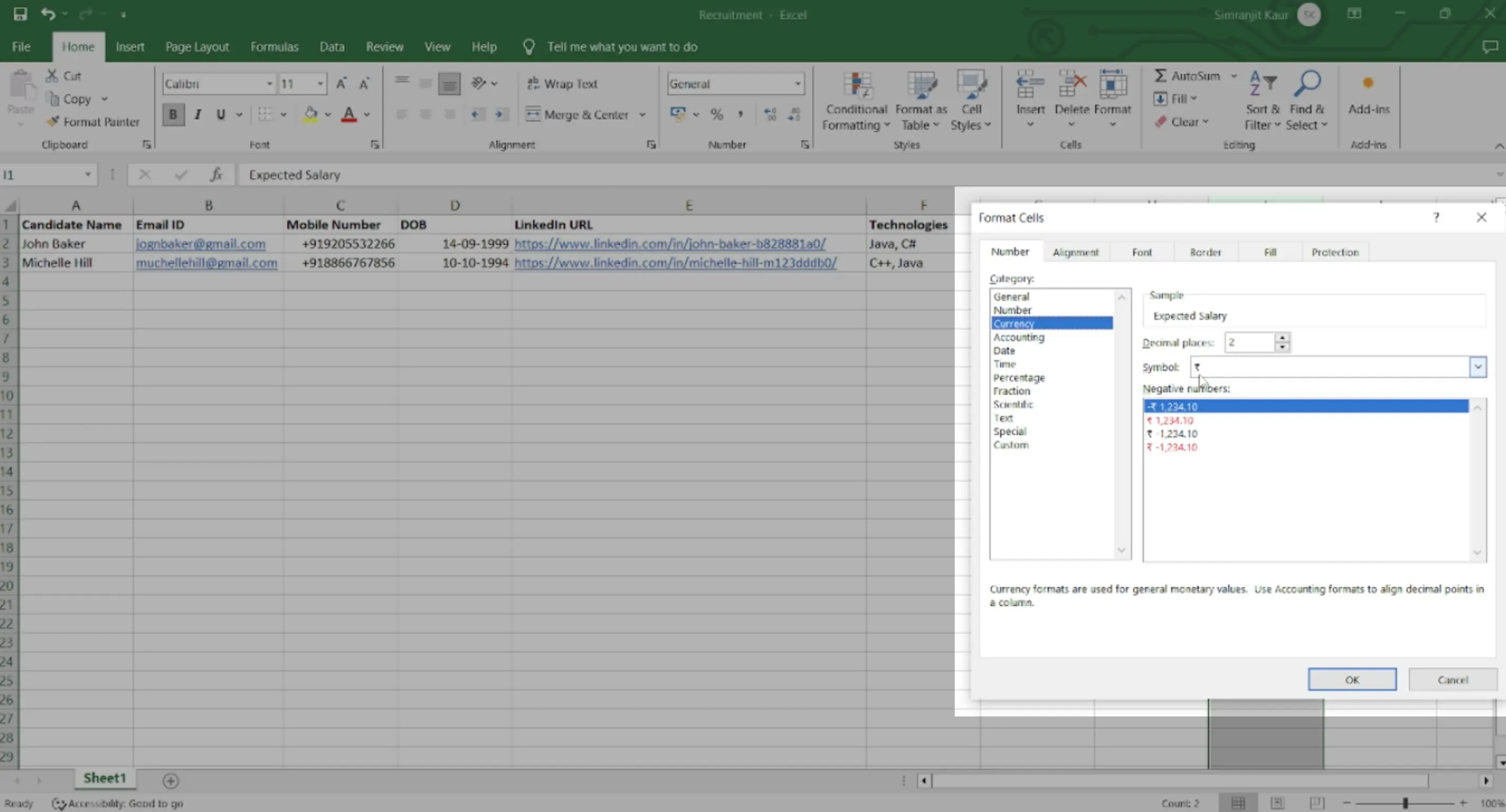Open Number group dialog launcher
1506x812 pixels.
[x=804, y=144]
